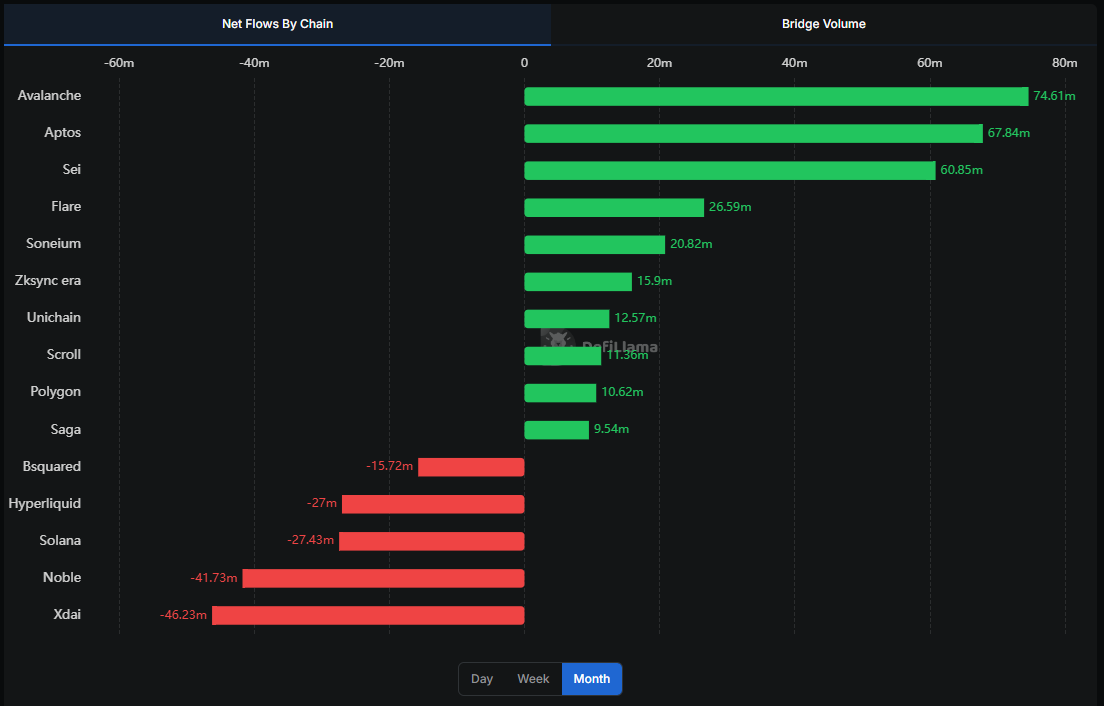1104x706 pixels.
Task: Select the Sei net flow bar
Action: coord(730,170)
